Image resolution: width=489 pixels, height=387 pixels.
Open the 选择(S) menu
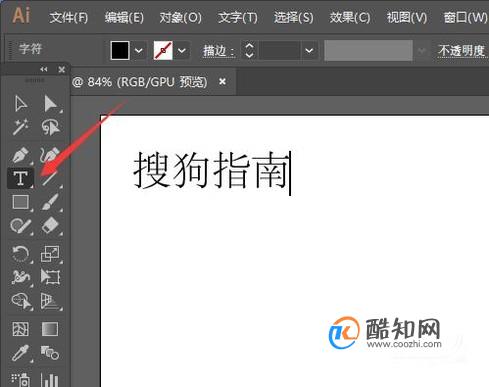pyautogui.click(x=294, y=17)
